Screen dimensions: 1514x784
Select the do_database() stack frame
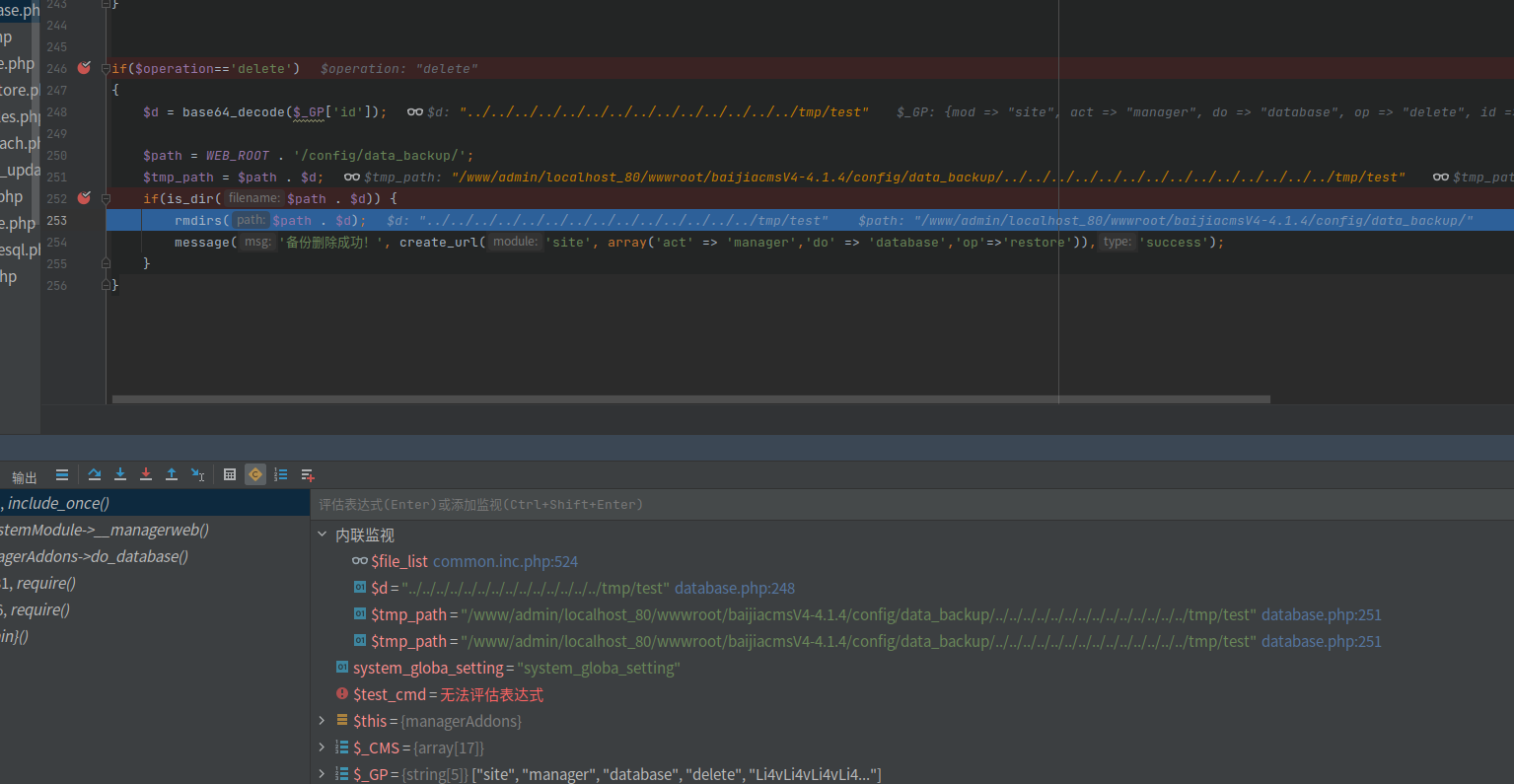(x=155, y=556)
